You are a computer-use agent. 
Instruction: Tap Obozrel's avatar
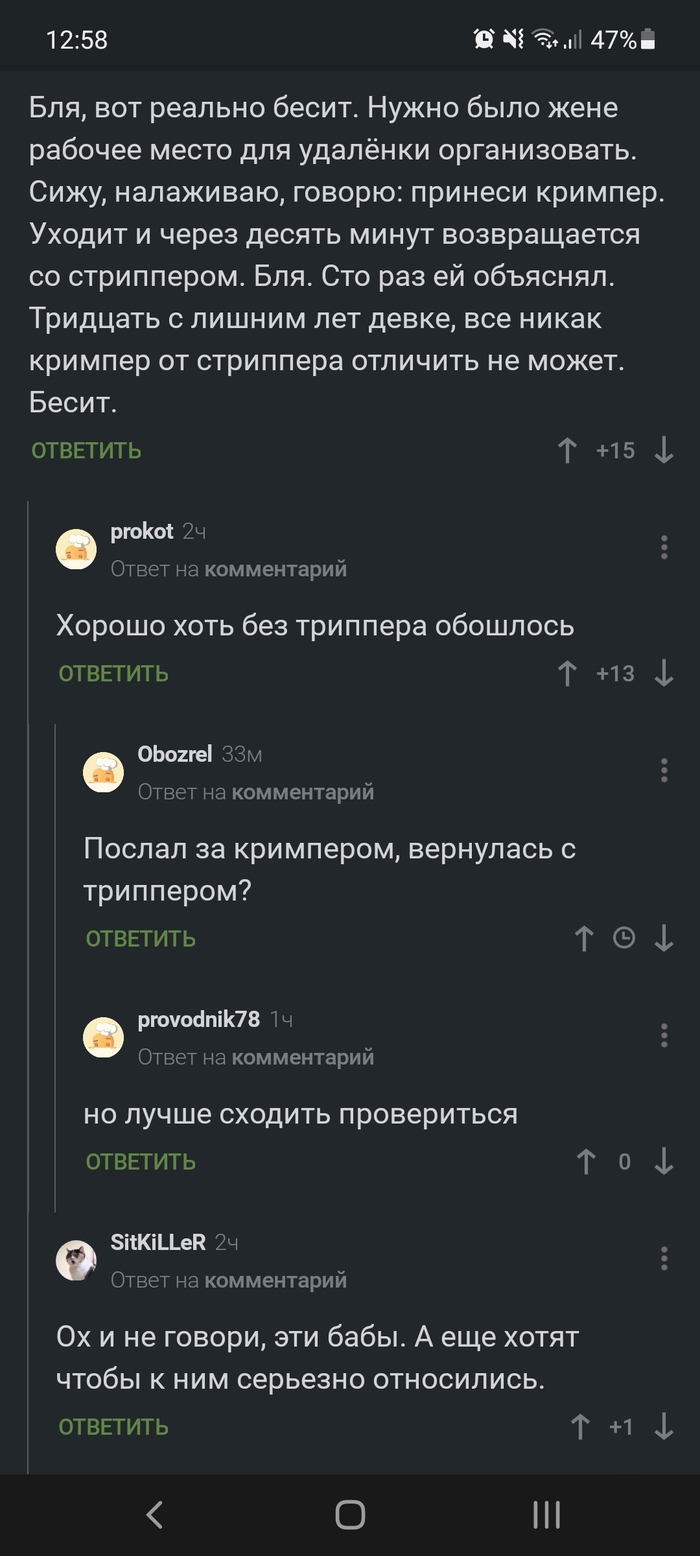pyautogui.click(x=103, y=771)
